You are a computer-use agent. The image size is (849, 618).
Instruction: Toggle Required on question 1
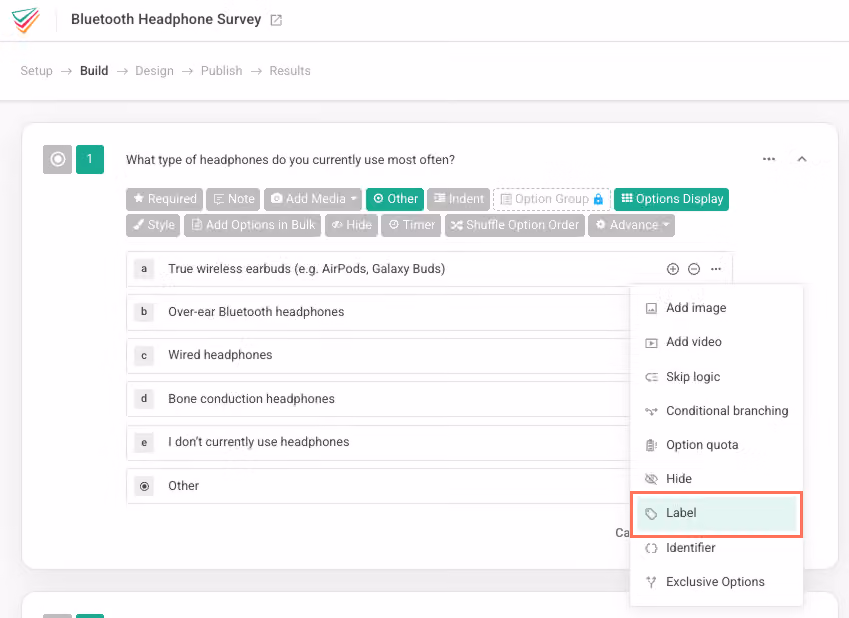(x=165, y=199)
